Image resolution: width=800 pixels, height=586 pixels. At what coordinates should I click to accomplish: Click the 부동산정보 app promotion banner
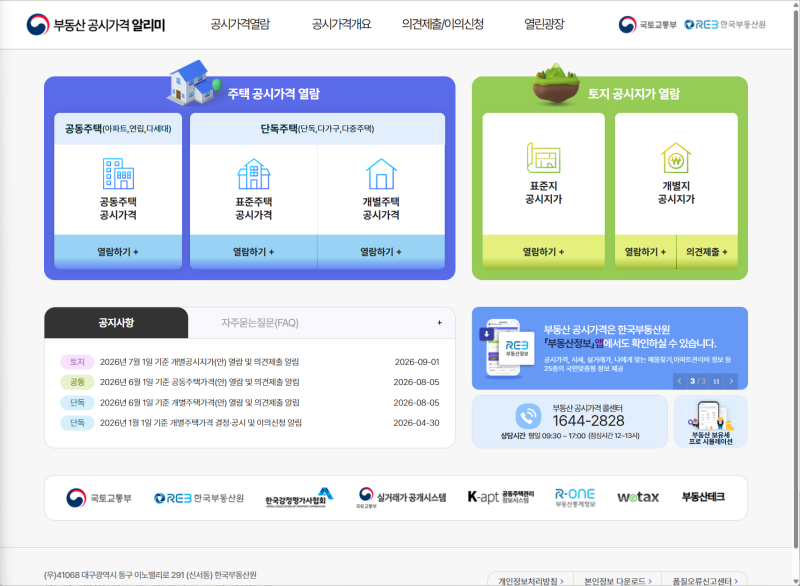click(610, 348)
